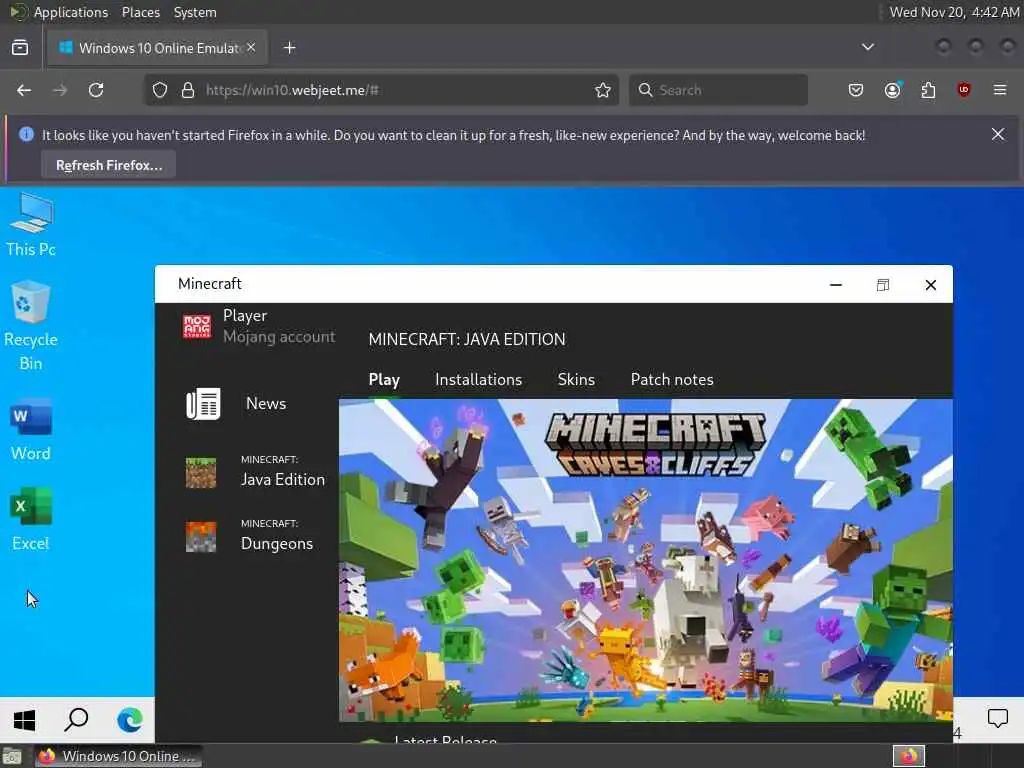Image resolution: width=1024 pixels, height=768 pixels.
Task: Click the date and time clock
Action: click(x=954, y=12)
